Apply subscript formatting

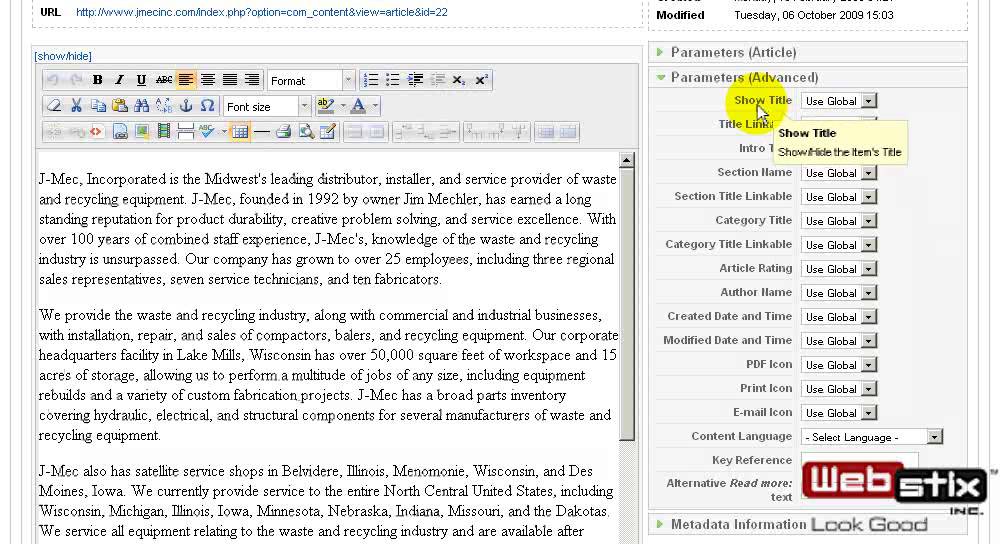coord(459,80)
